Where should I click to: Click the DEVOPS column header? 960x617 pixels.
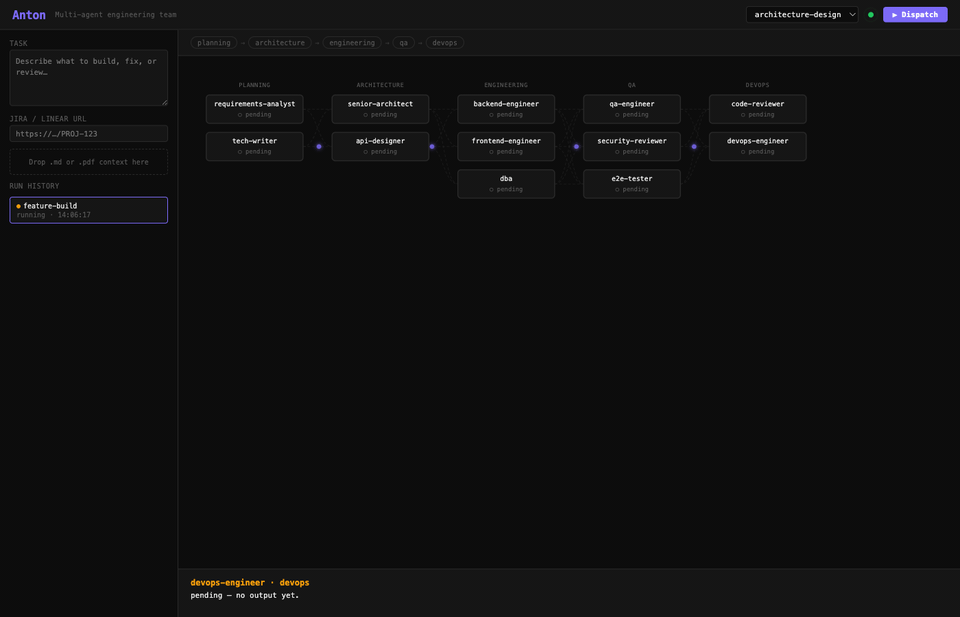click(757, 85)
